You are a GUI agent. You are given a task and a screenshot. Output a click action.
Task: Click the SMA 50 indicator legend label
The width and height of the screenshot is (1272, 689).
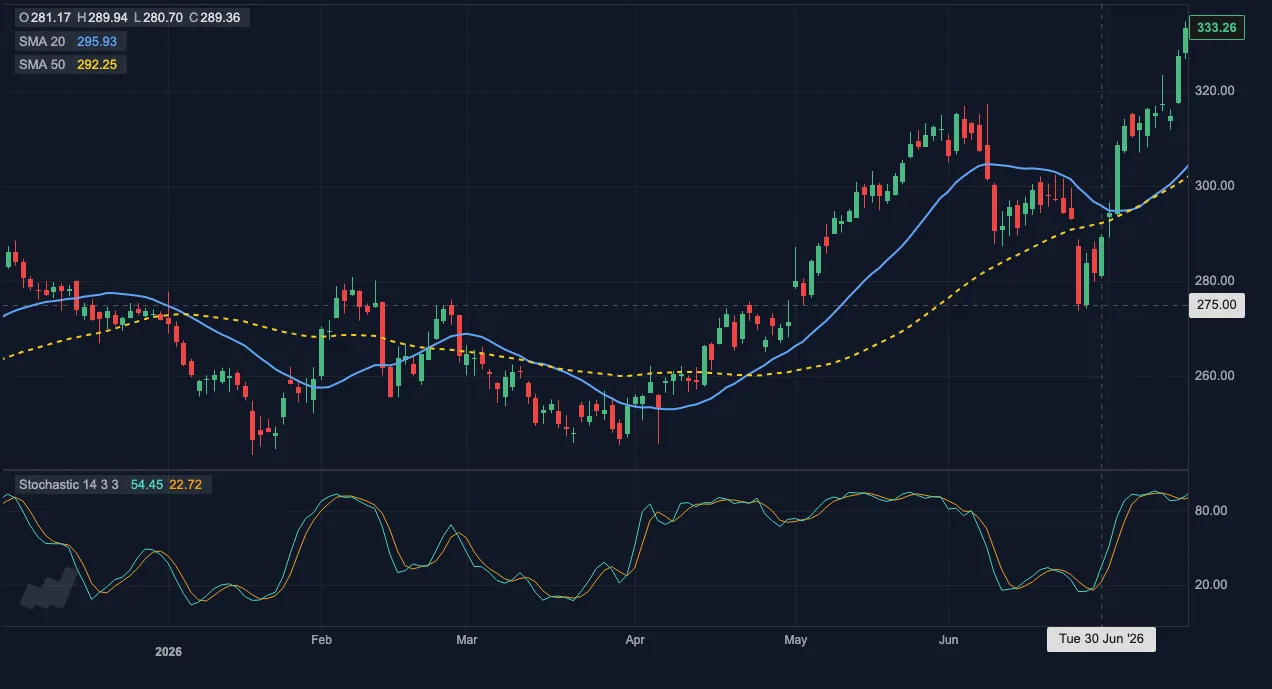point(41,64)
